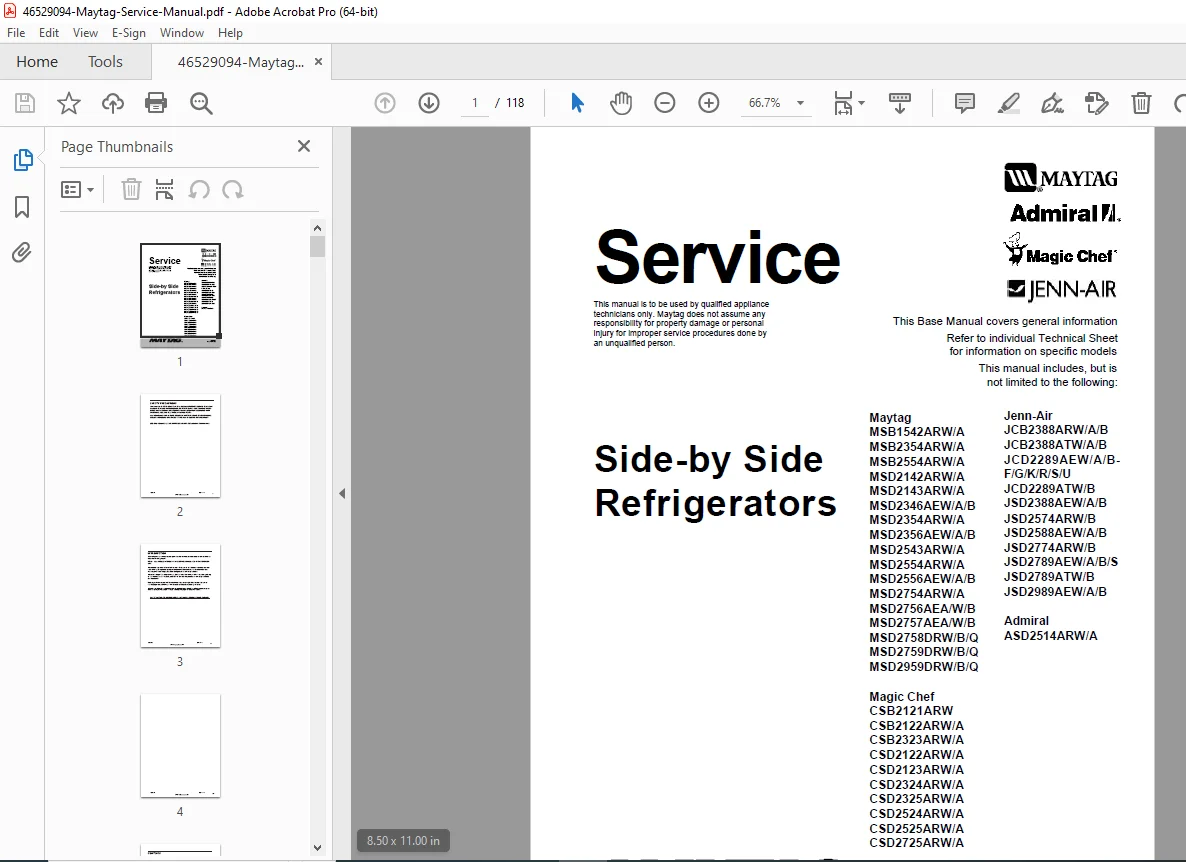Expand fit page options dropdown arrow
This screenshot has width=1186, height=862.
click(862, 103)
